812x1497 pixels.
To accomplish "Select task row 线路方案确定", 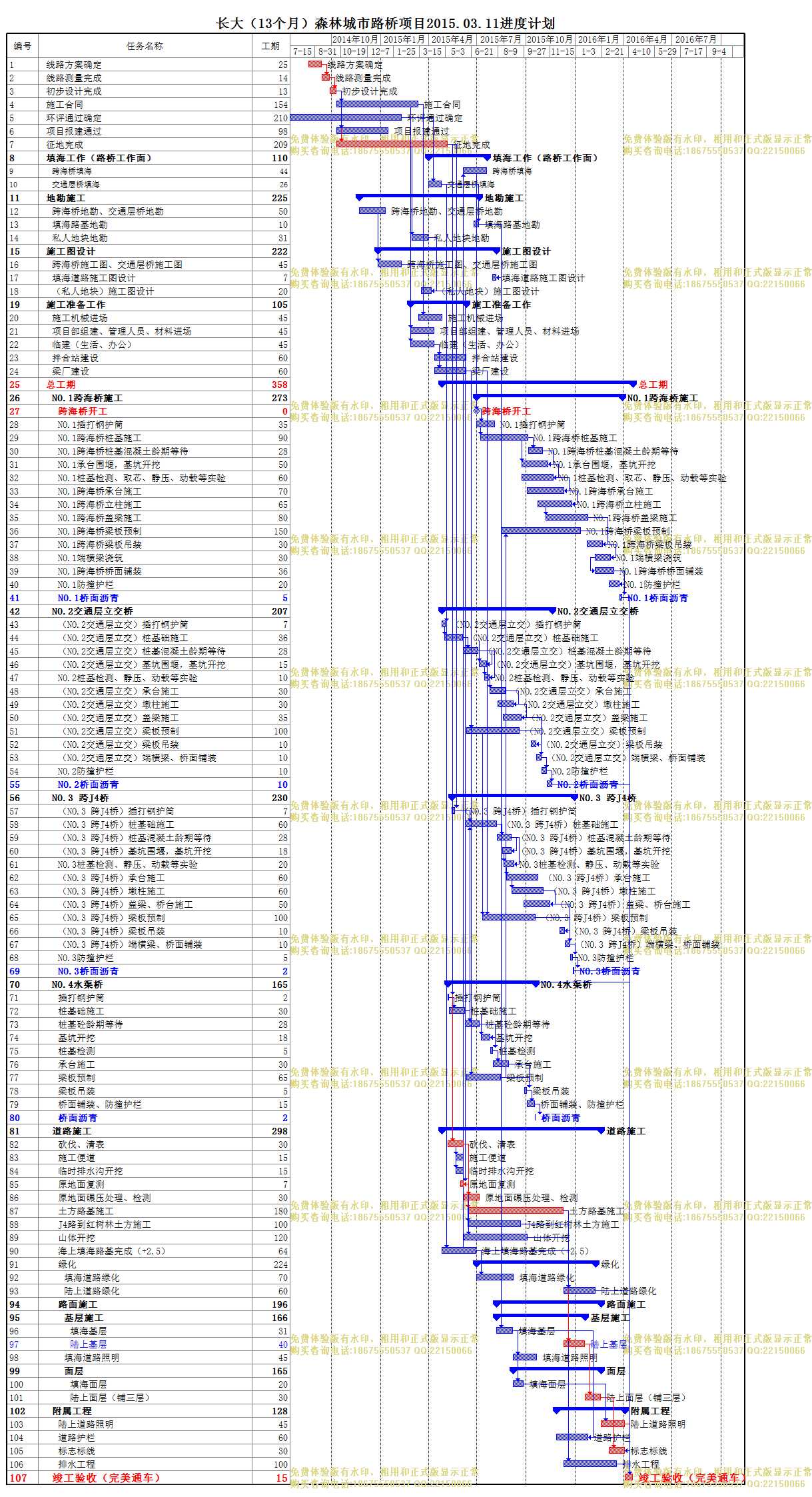I will [148, 65].
